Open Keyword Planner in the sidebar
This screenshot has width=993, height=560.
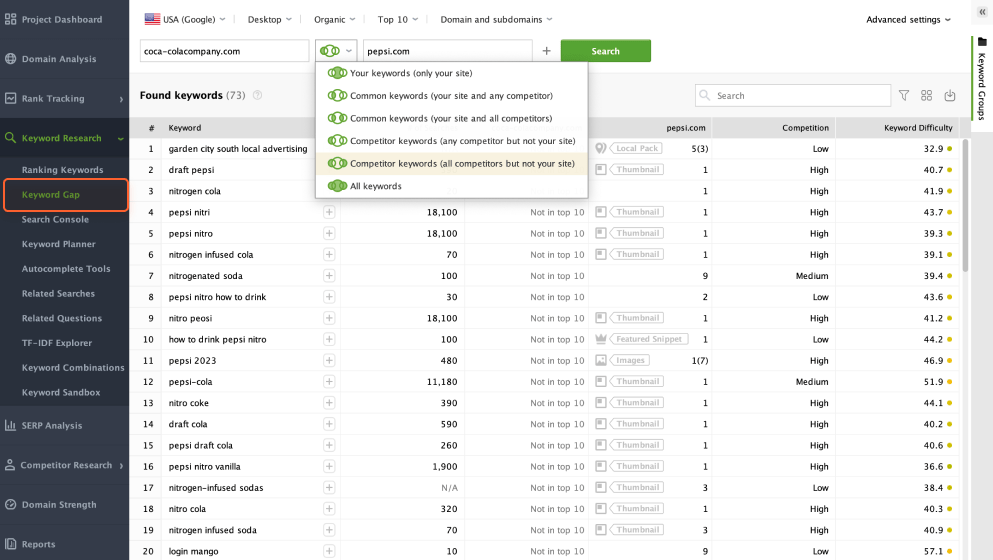point(59,244)
